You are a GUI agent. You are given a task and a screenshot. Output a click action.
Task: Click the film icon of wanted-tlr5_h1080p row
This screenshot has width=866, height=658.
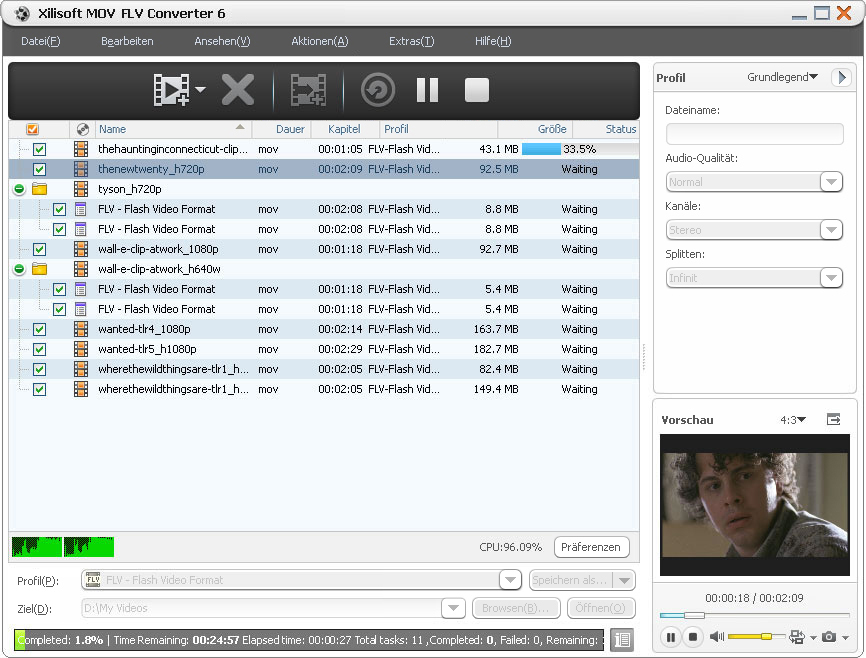pos(81,349)
